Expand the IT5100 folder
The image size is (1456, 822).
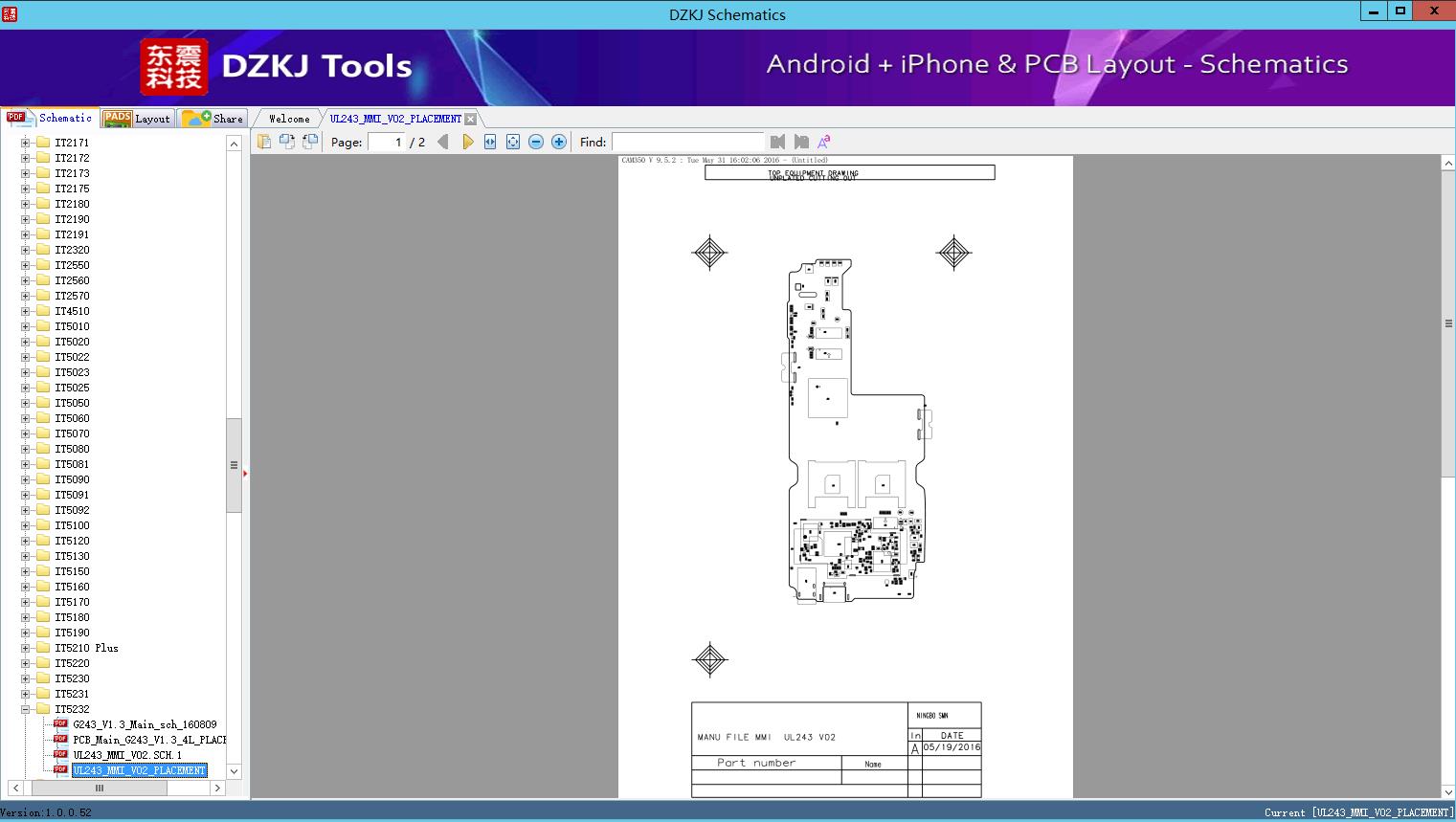click(x=26, y=525)
